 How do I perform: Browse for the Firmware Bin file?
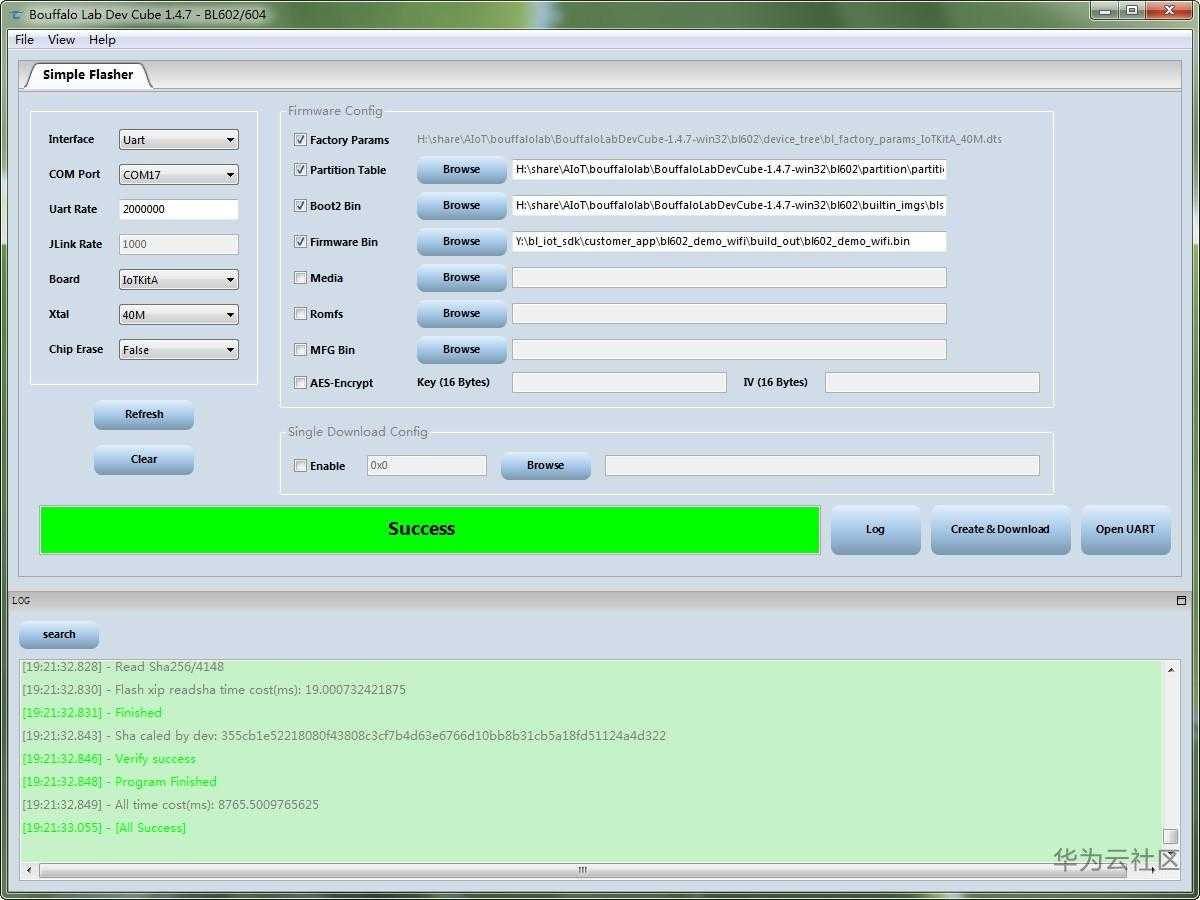461,242
